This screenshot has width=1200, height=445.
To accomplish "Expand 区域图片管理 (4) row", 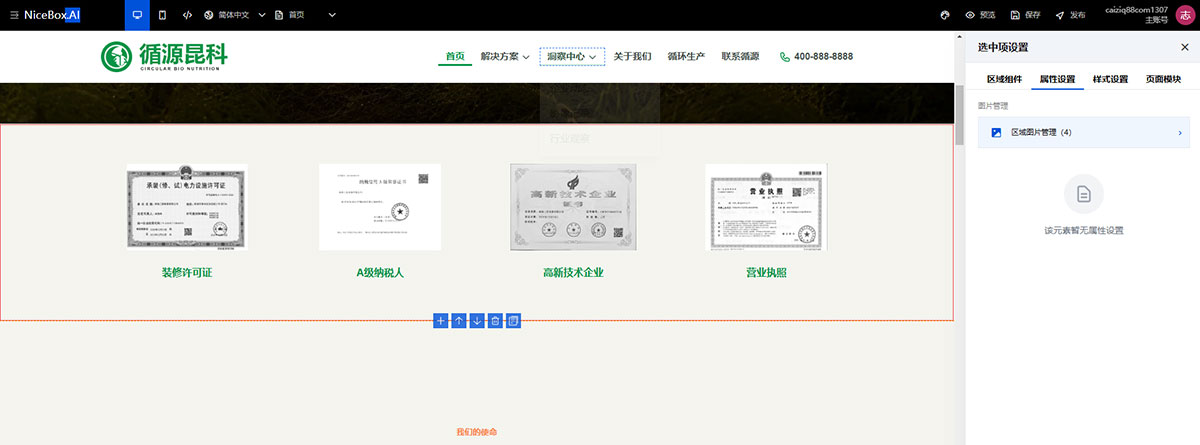I will [1084, 132].
